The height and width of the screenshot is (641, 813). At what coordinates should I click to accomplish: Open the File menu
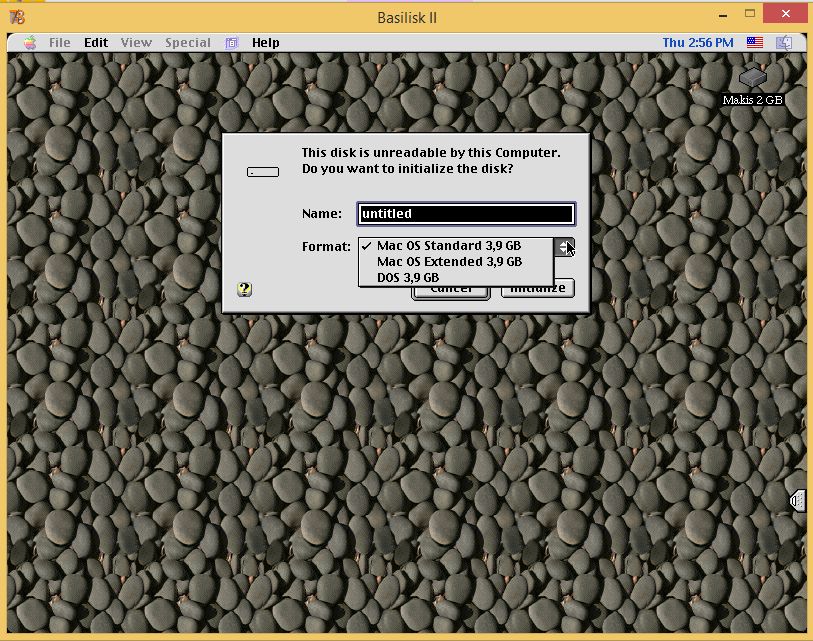pyautogui.click(x=60, y=43)
